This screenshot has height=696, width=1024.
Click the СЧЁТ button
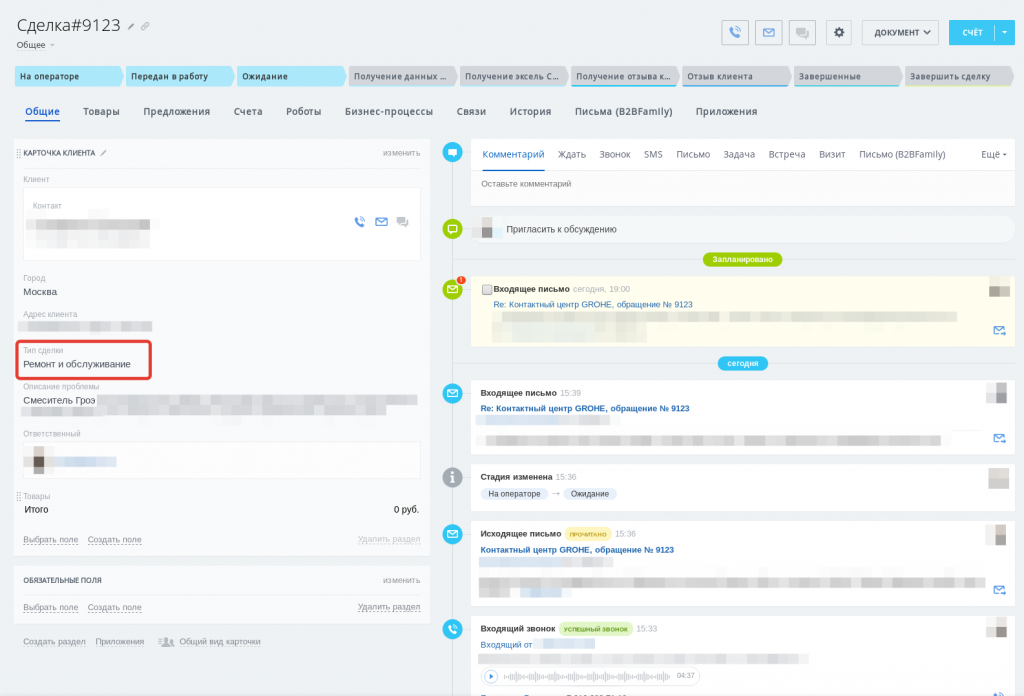point(972,32)
